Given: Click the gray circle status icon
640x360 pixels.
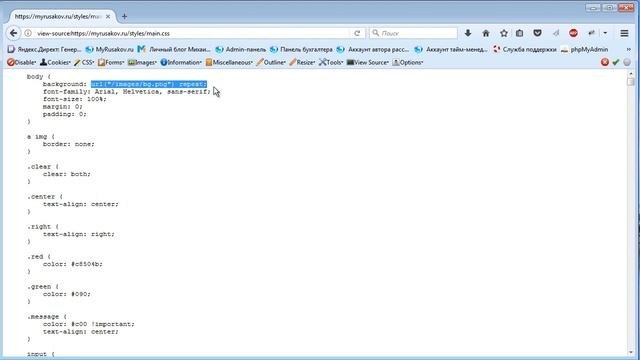Looking at the screenshot, I should pyautogui.click(x=627, y=62).
